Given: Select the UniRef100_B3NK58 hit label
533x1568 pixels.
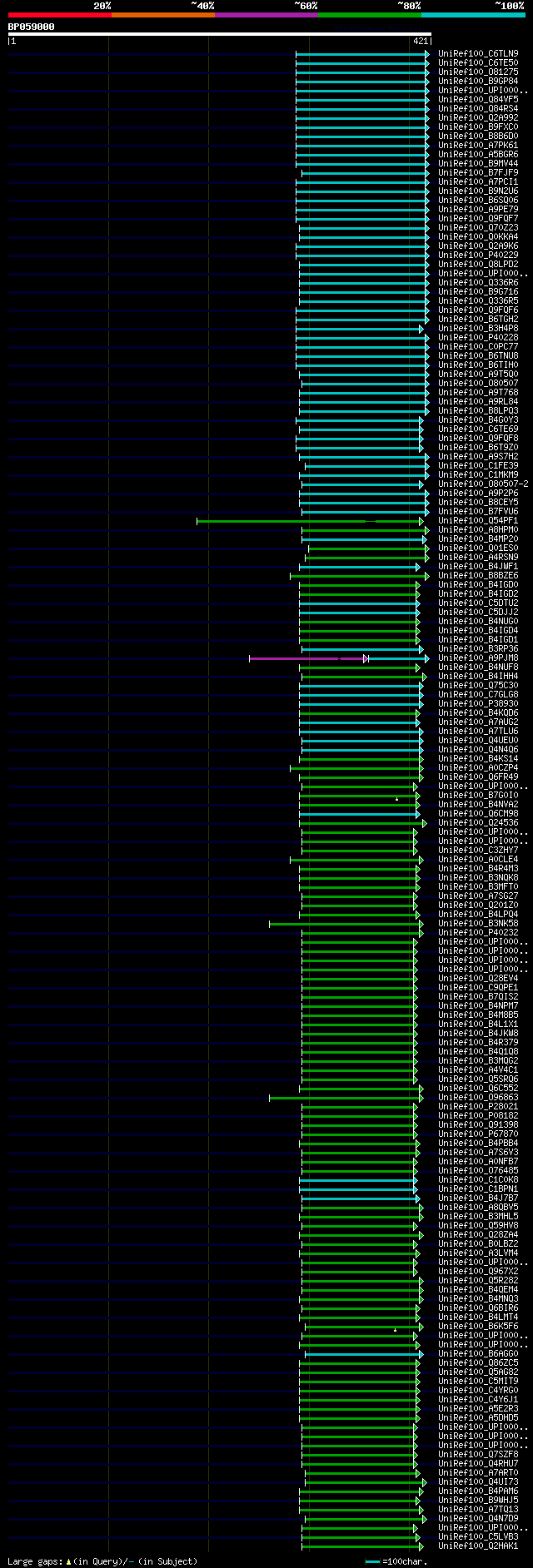Looking at the screenshot, I should click(478, 923).
